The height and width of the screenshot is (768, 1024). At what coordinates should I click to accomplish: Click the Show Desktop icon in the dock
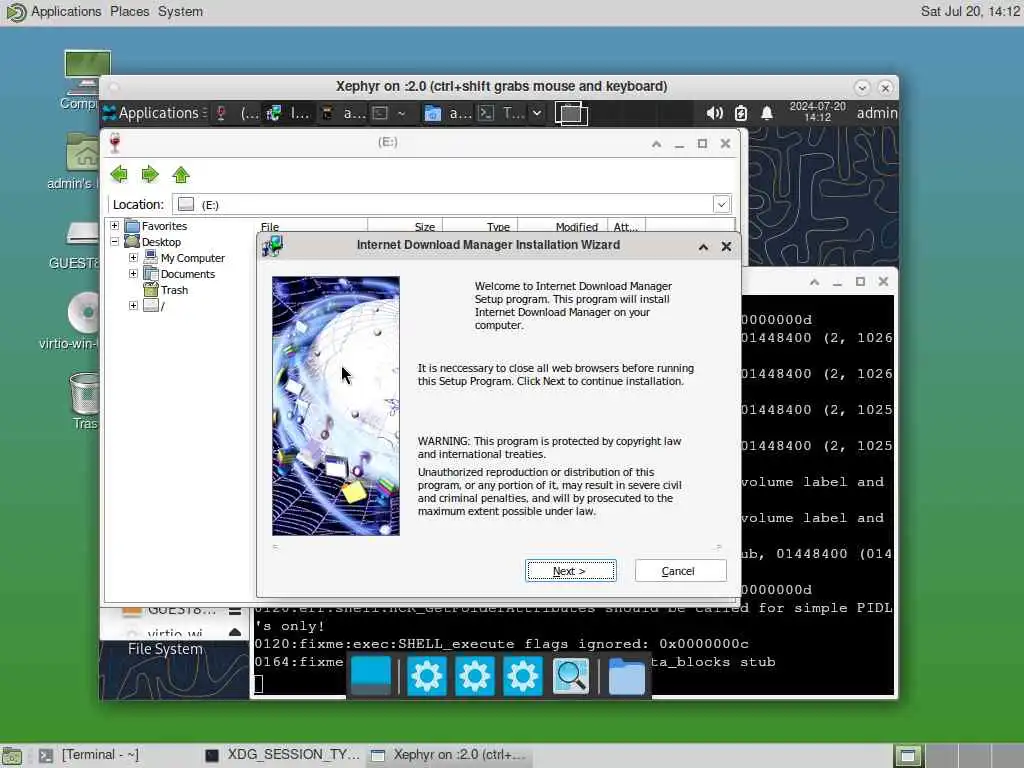click(371, 676)
